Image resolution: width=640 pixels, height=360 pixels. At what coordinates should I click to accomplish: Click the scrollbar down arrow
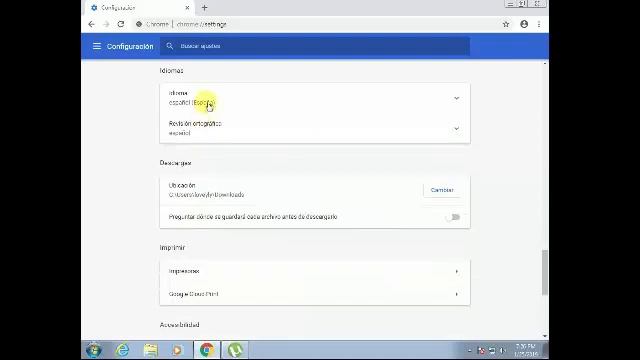[x=545, y=336]
